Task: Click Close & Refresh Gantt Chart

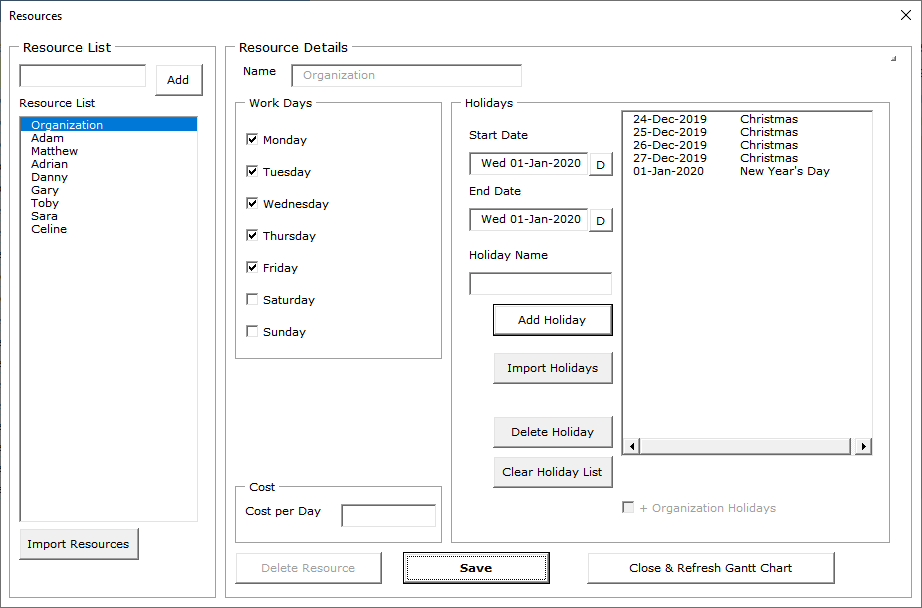Action: 710,567
